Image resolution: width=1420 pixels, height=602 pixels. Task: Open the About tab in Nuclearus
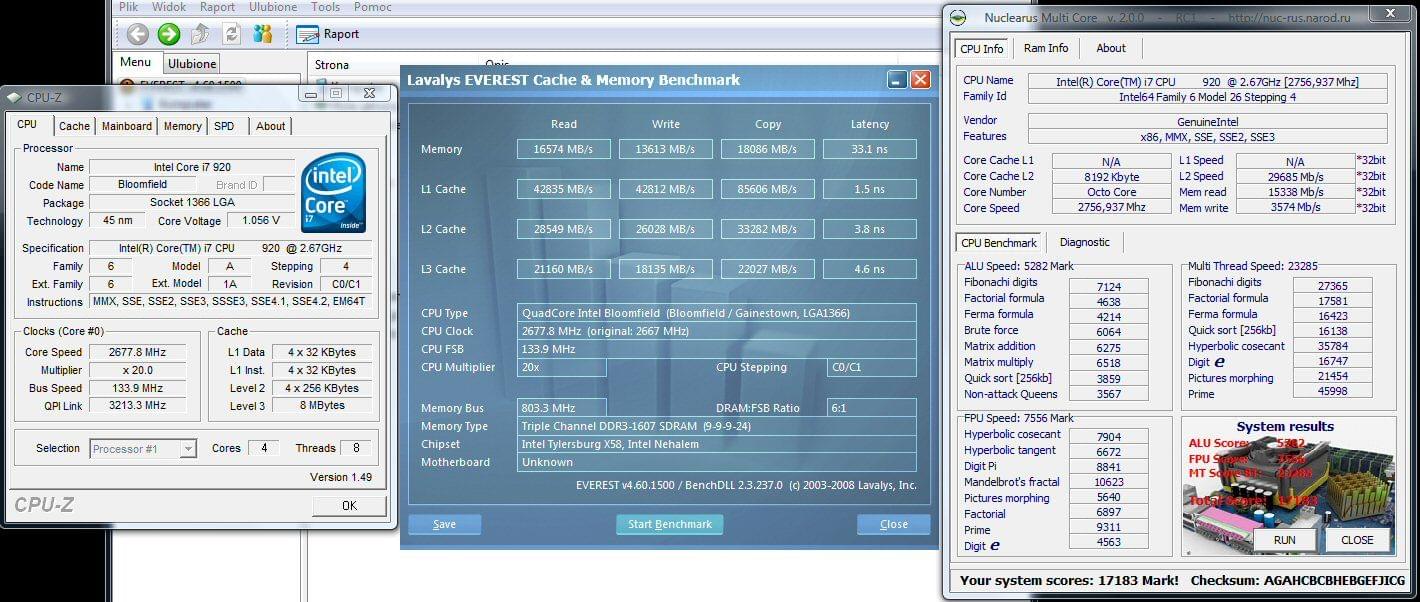(1111, 48)
